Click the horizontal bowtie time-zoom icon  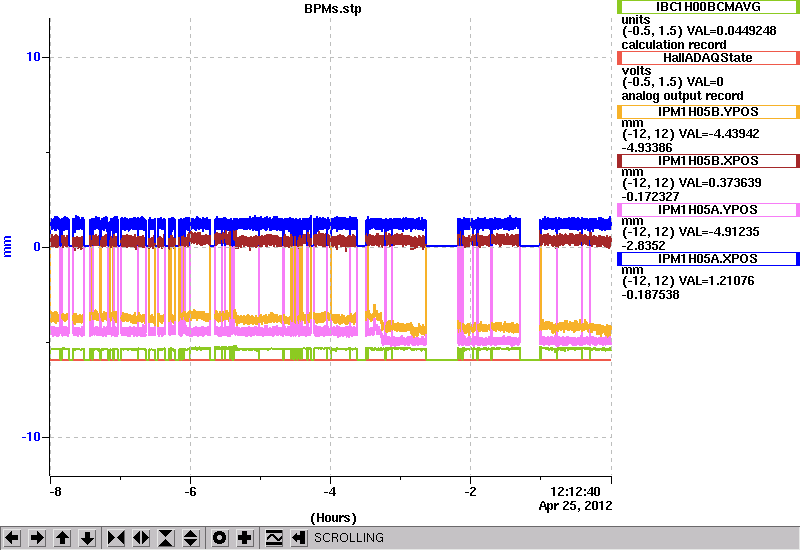[x=116, y=538]
